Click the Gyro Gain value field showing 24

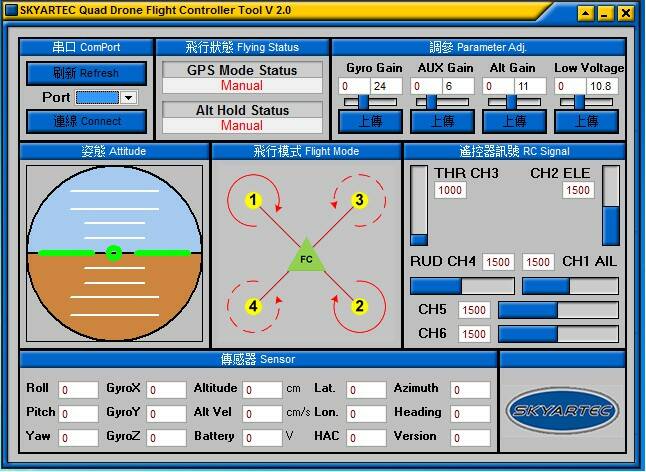coord(386,86)
